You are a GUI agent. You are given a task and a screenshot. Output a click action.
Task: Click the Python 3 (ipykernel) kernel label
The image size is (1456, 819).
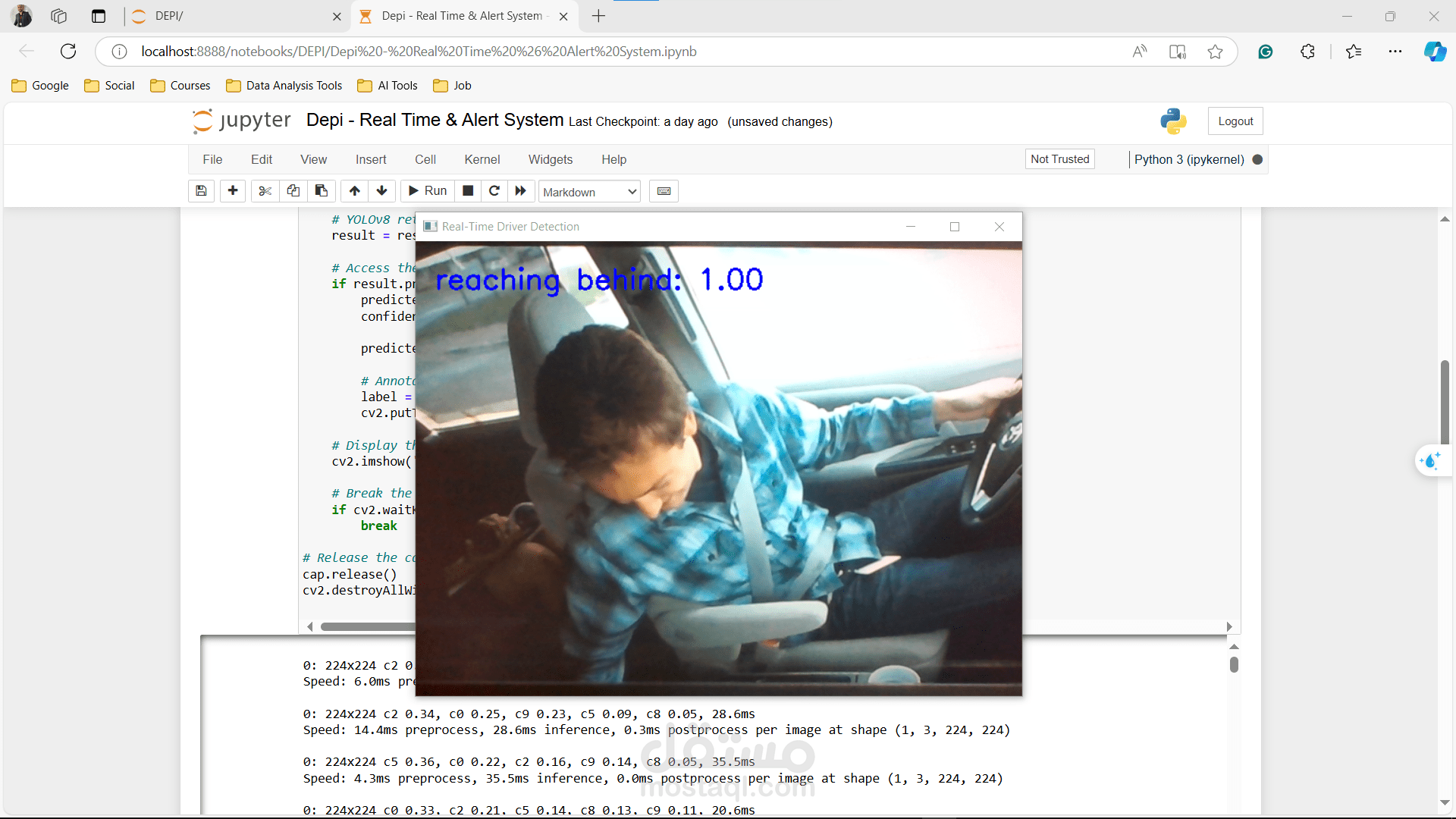click(1189, 159)
